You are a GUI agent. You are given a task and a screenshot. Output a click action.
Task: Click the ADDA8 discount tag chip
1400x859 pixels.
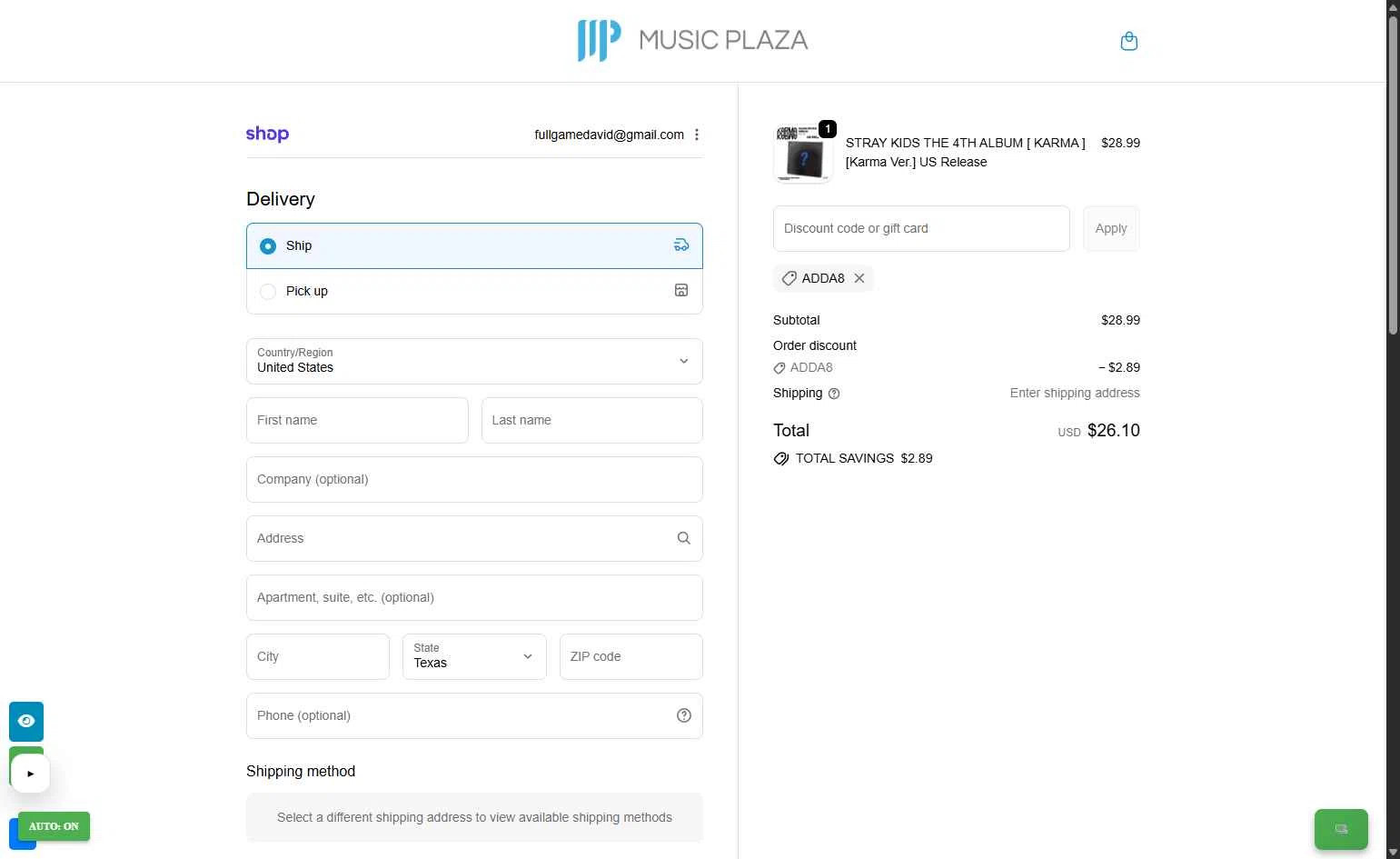click(x=823, y=278)
